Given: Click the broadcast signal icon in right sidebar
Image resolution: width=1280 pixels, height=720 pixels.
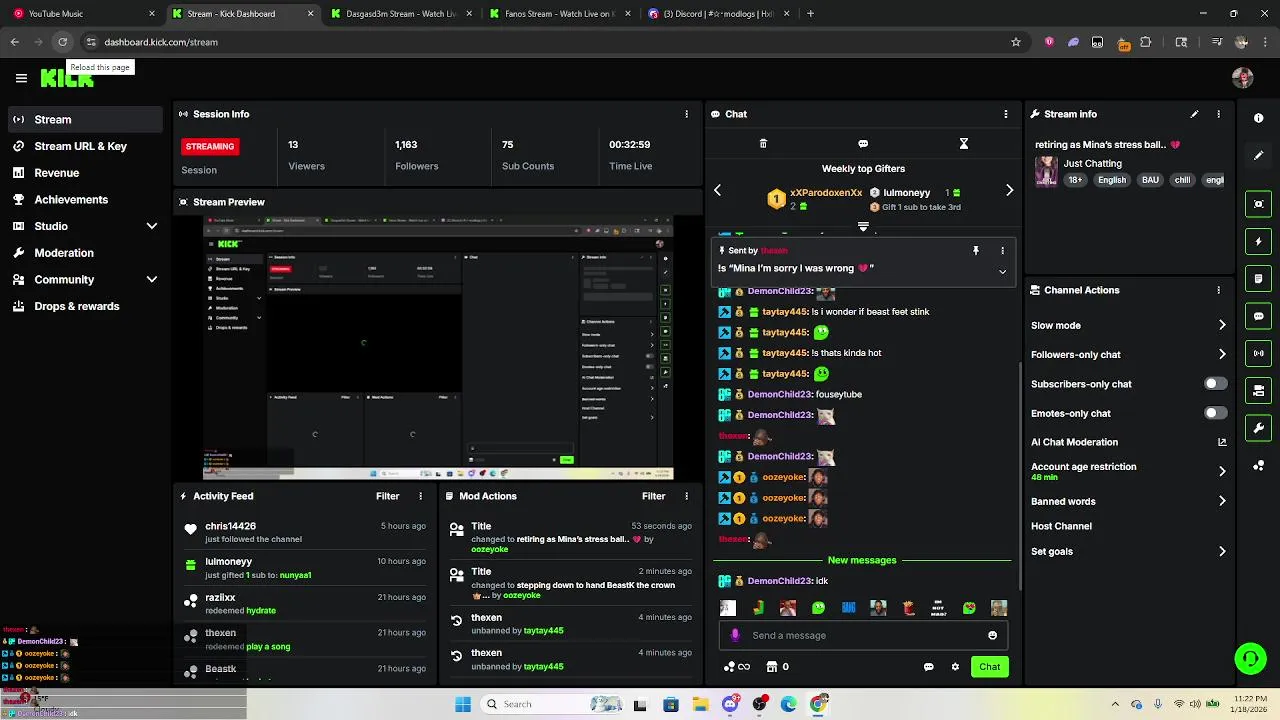Looking at the screenshot, I should (x=1258, y=353).
